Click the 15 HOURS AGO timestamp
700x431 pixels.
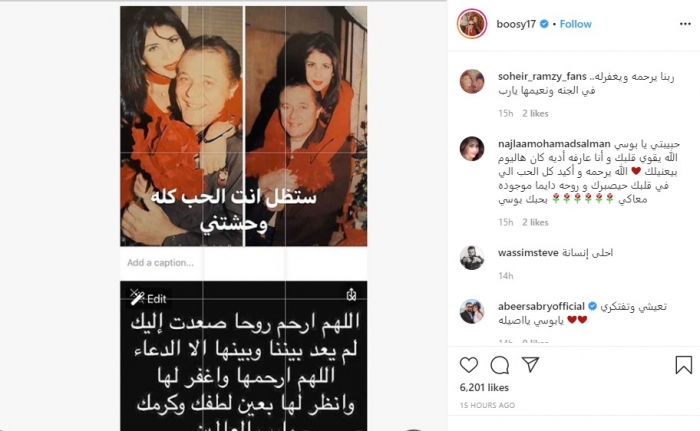click(x=487, y=406)
